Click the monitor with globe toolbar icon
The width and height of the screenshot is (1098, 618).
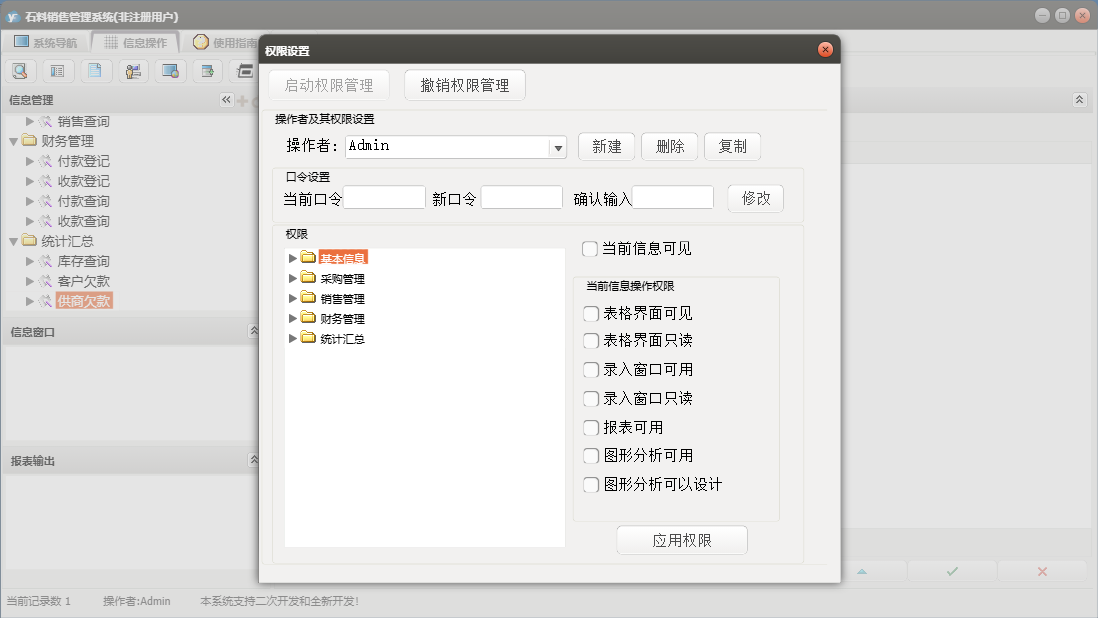click(170, 71)
